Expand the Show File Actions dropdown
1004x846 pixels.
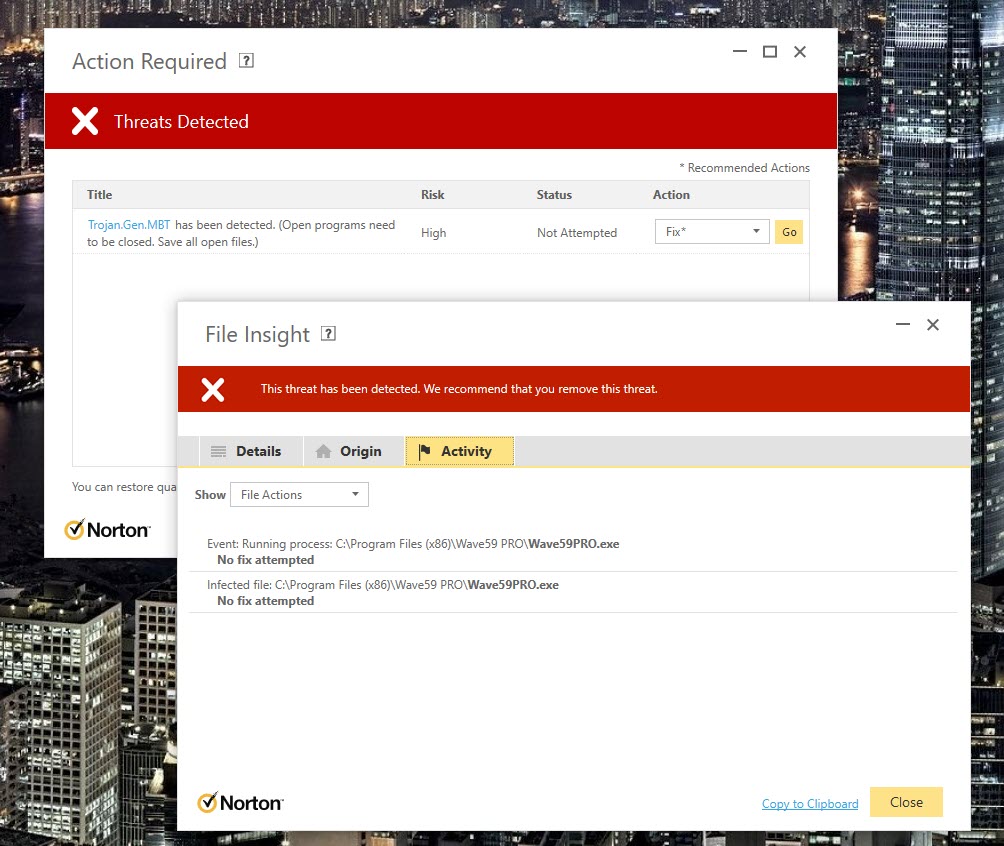(x=299, y=494)
